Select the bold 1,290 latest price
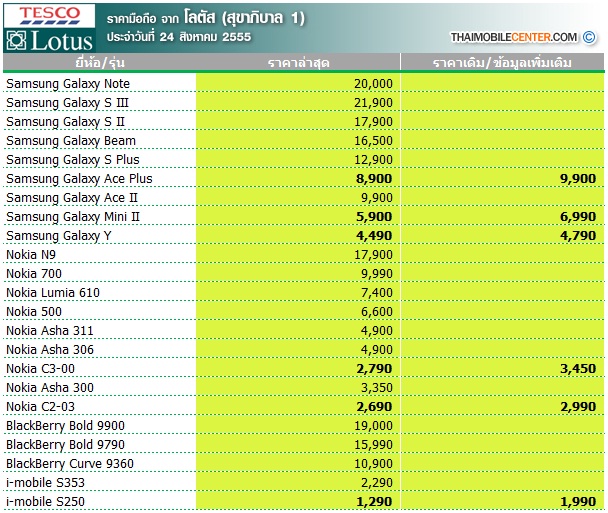 (374, 502)
